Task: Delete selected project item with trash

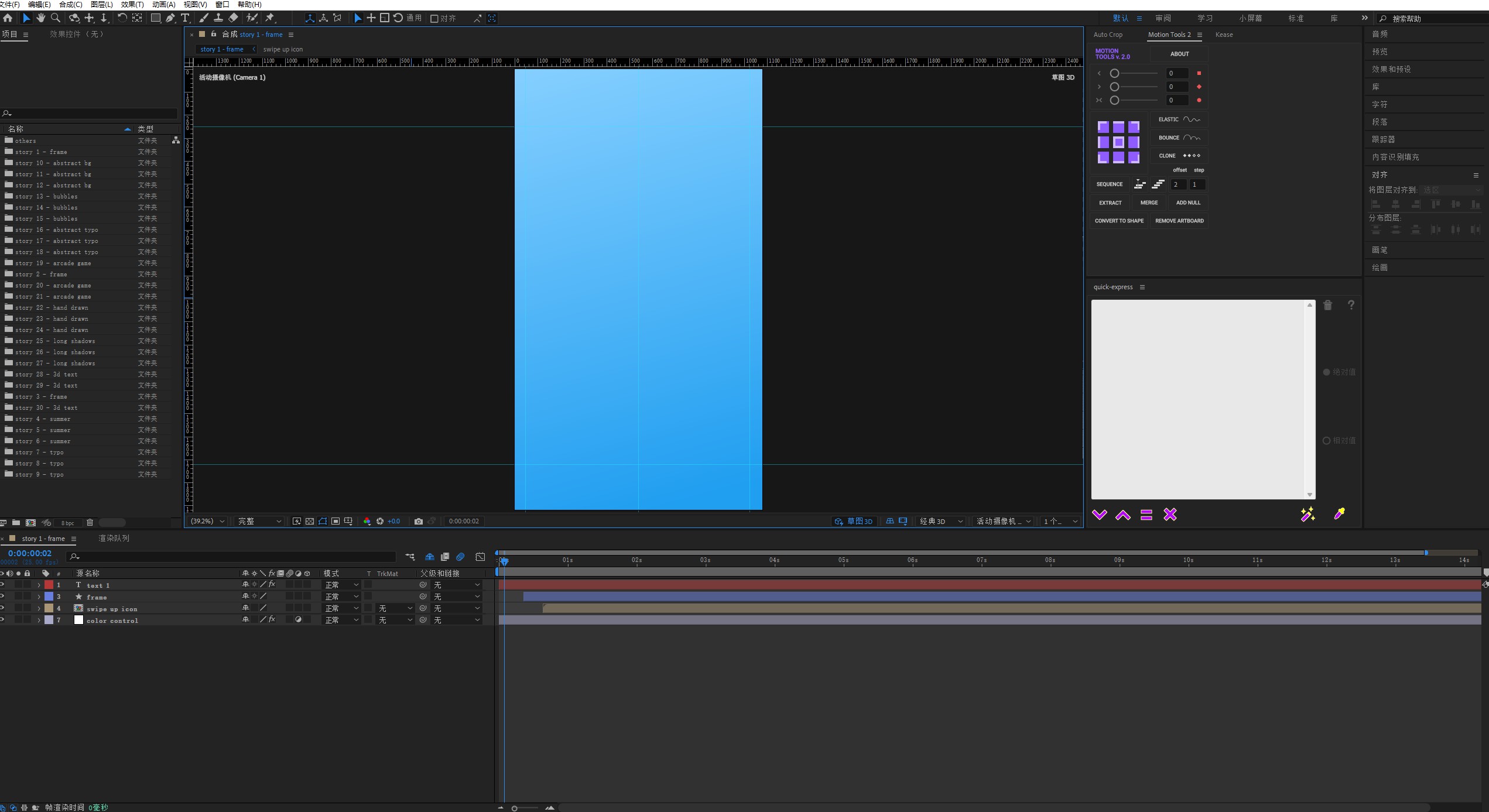Action: point(90,523)
